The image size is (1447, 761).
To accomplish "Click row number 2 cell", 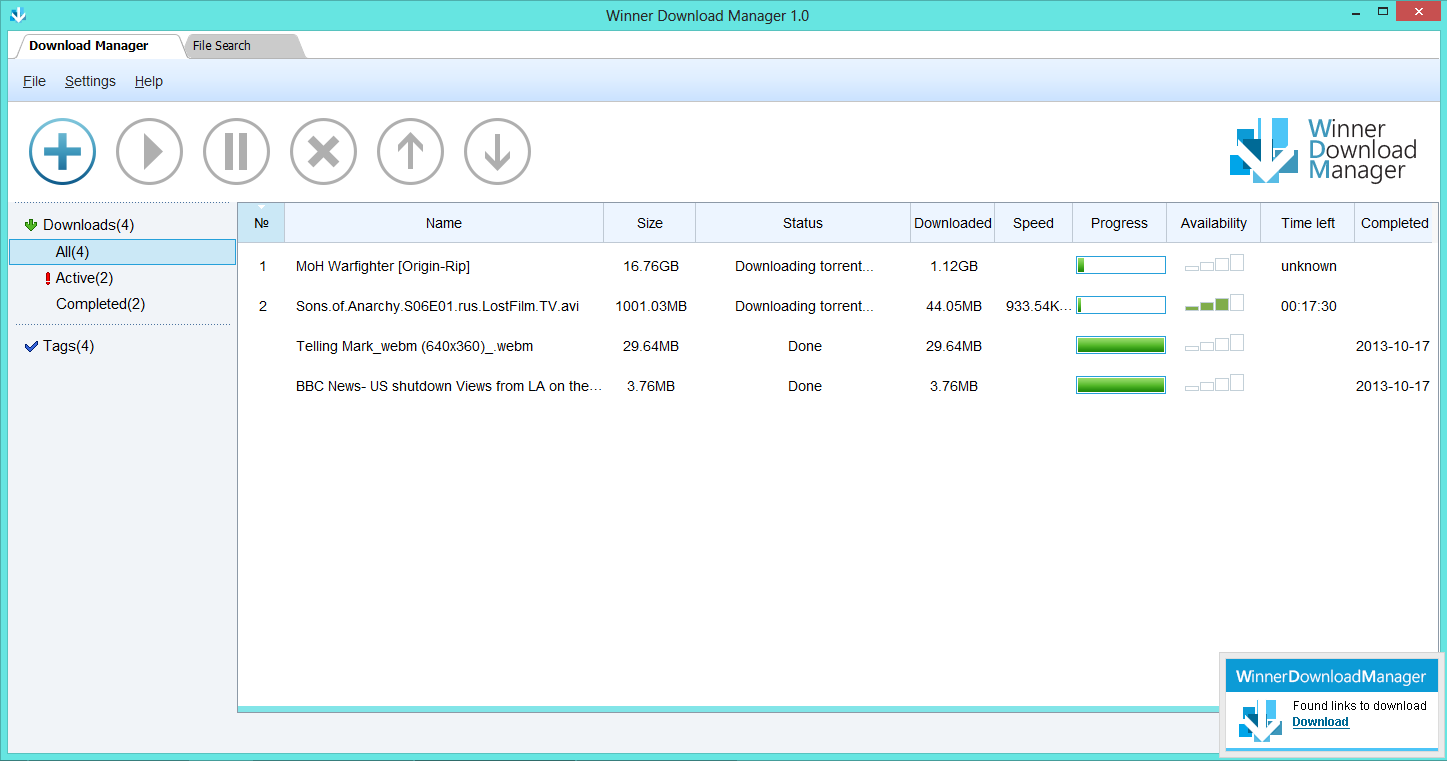I will point(263,306).
